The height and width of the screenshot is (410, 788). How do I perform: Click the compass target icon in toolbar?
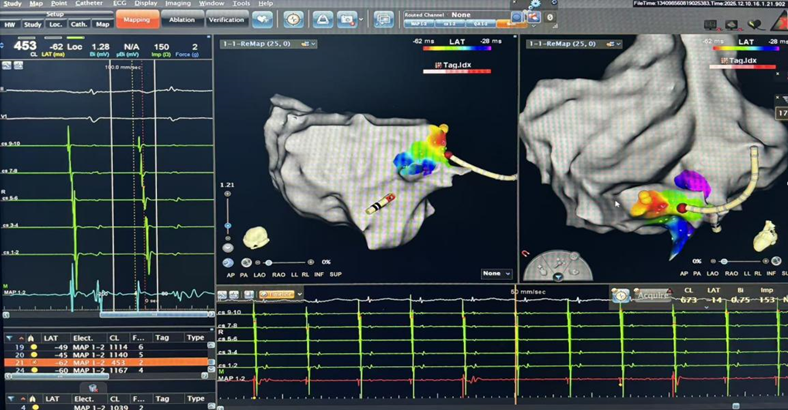(293, 19)
